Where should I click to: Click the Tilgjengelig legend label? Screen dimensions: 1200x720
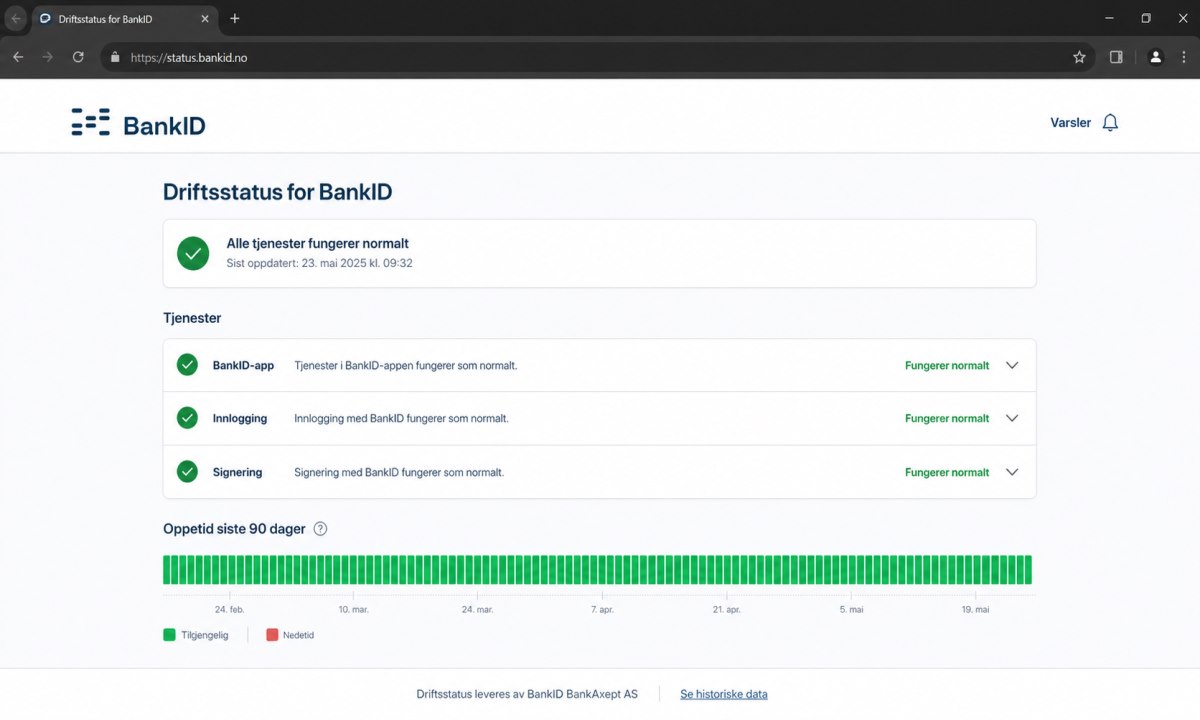[x=205, y=635]
